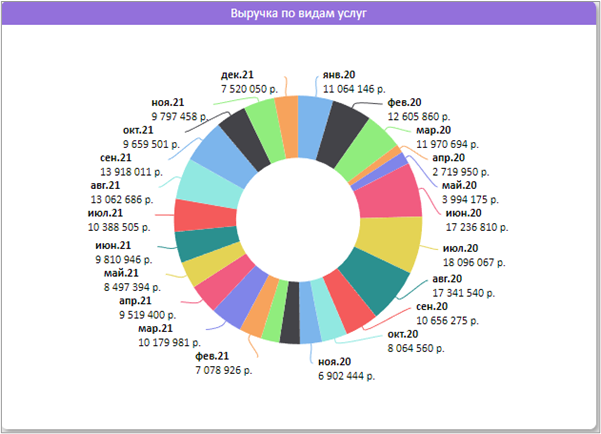Viewport: 601px width, 434px height.
Task: Click the chart title Выручка по видам услуг
Action: coord(299,13)
